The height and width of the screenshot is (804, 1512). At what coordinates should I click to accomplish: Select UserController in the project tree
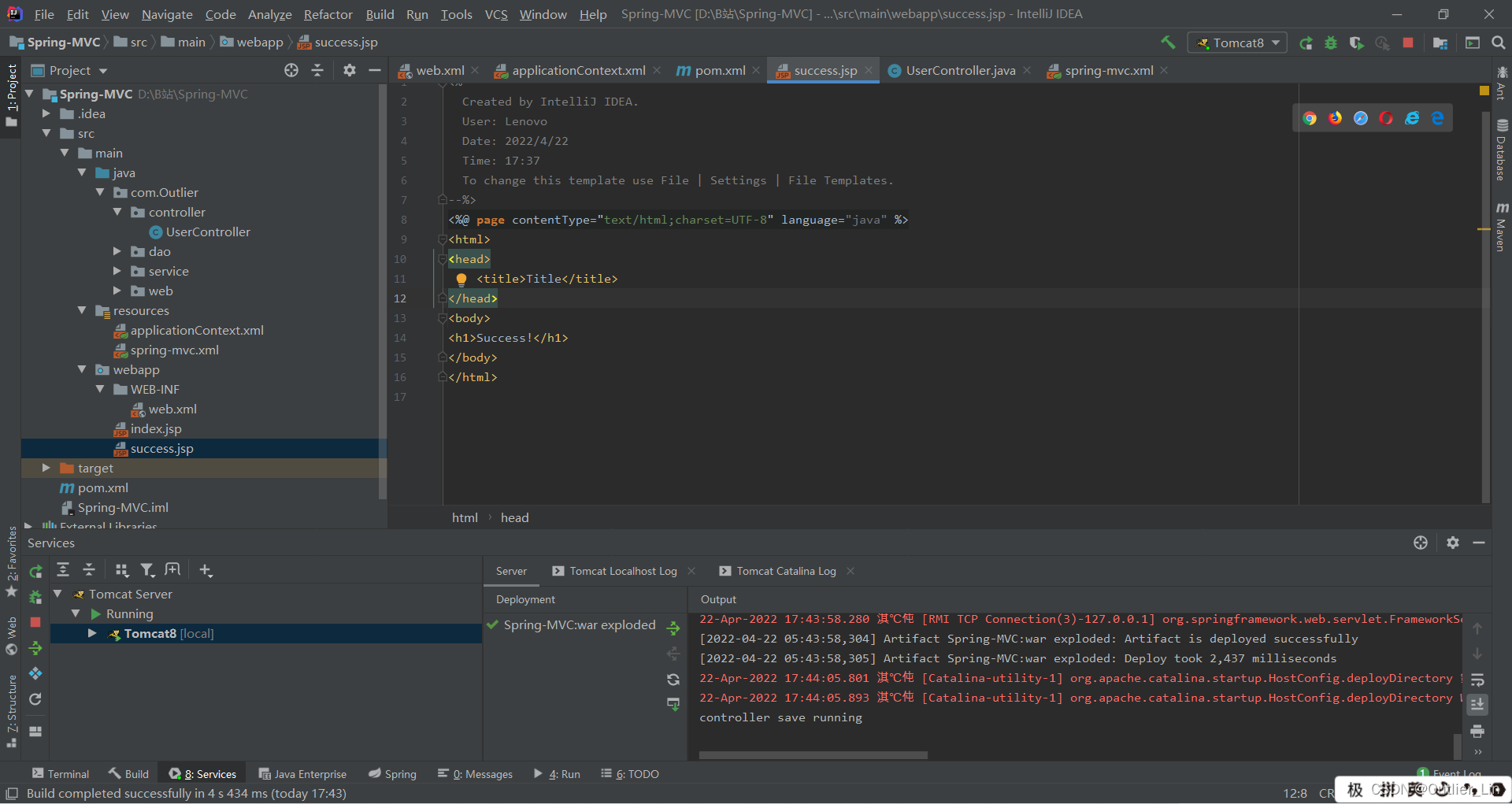pyautogui.click(x=208, y=232)
